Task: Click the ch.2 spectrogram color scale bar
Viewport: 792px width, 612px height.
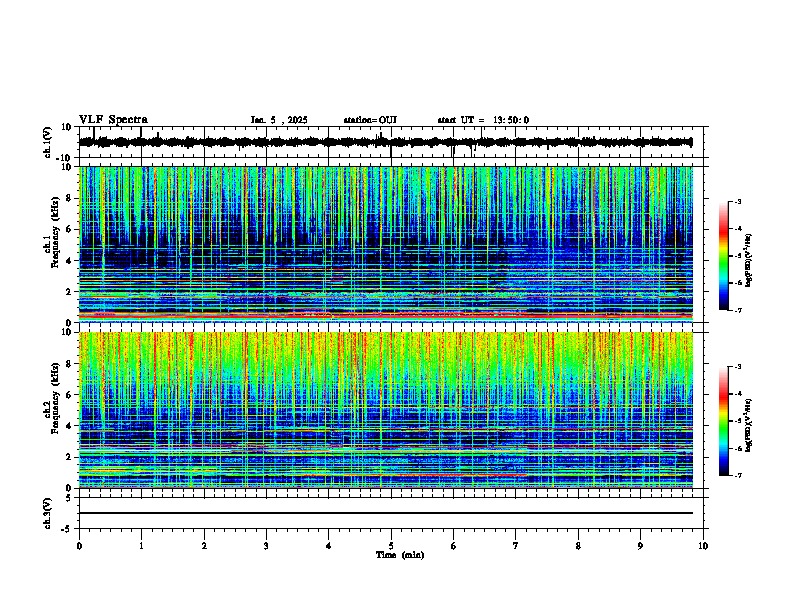Action: (724, 421)
